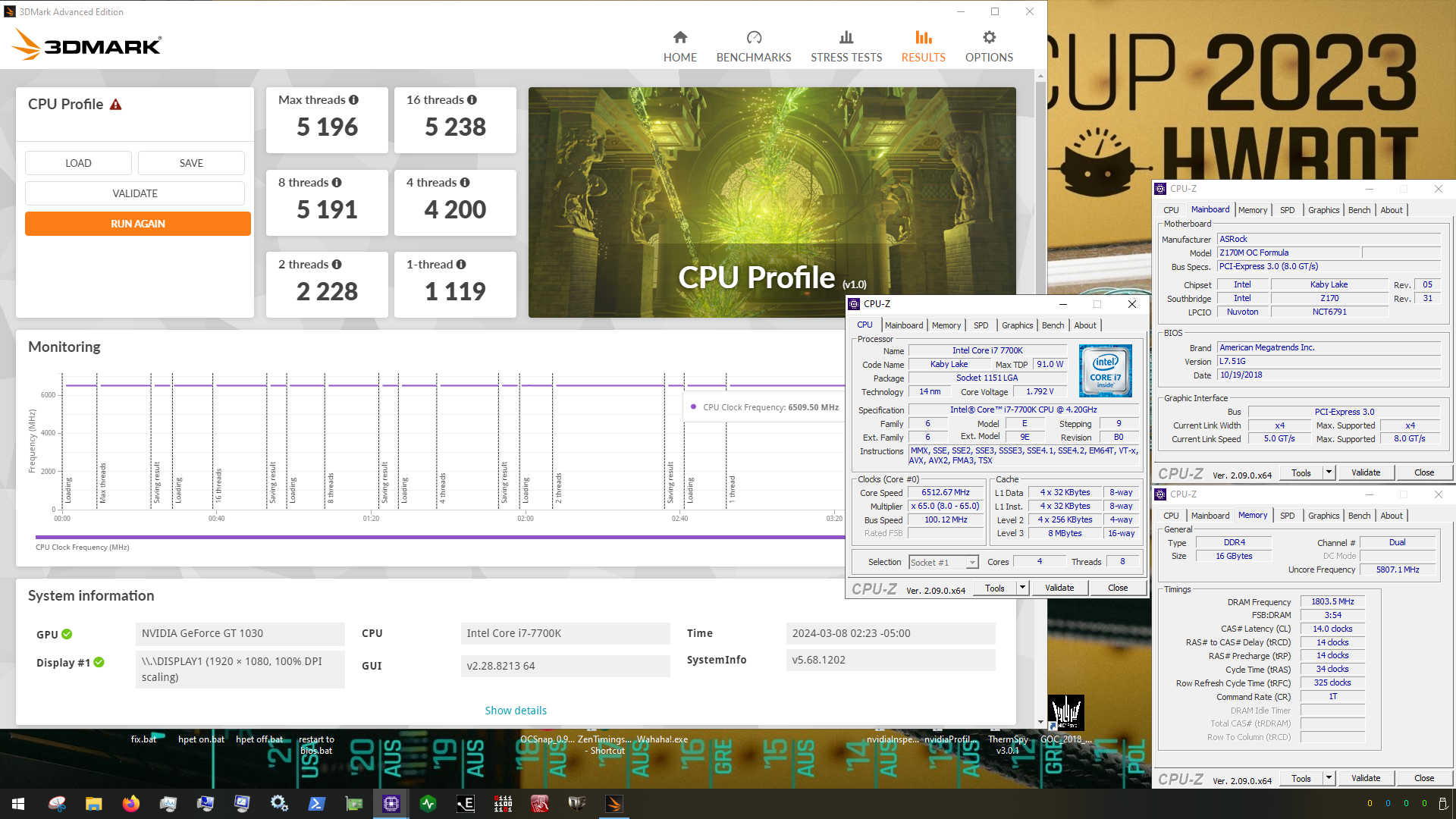Screen dimensions: 1456x819
Task: Select the RESULTS navigation item
Action: [923, 46]
